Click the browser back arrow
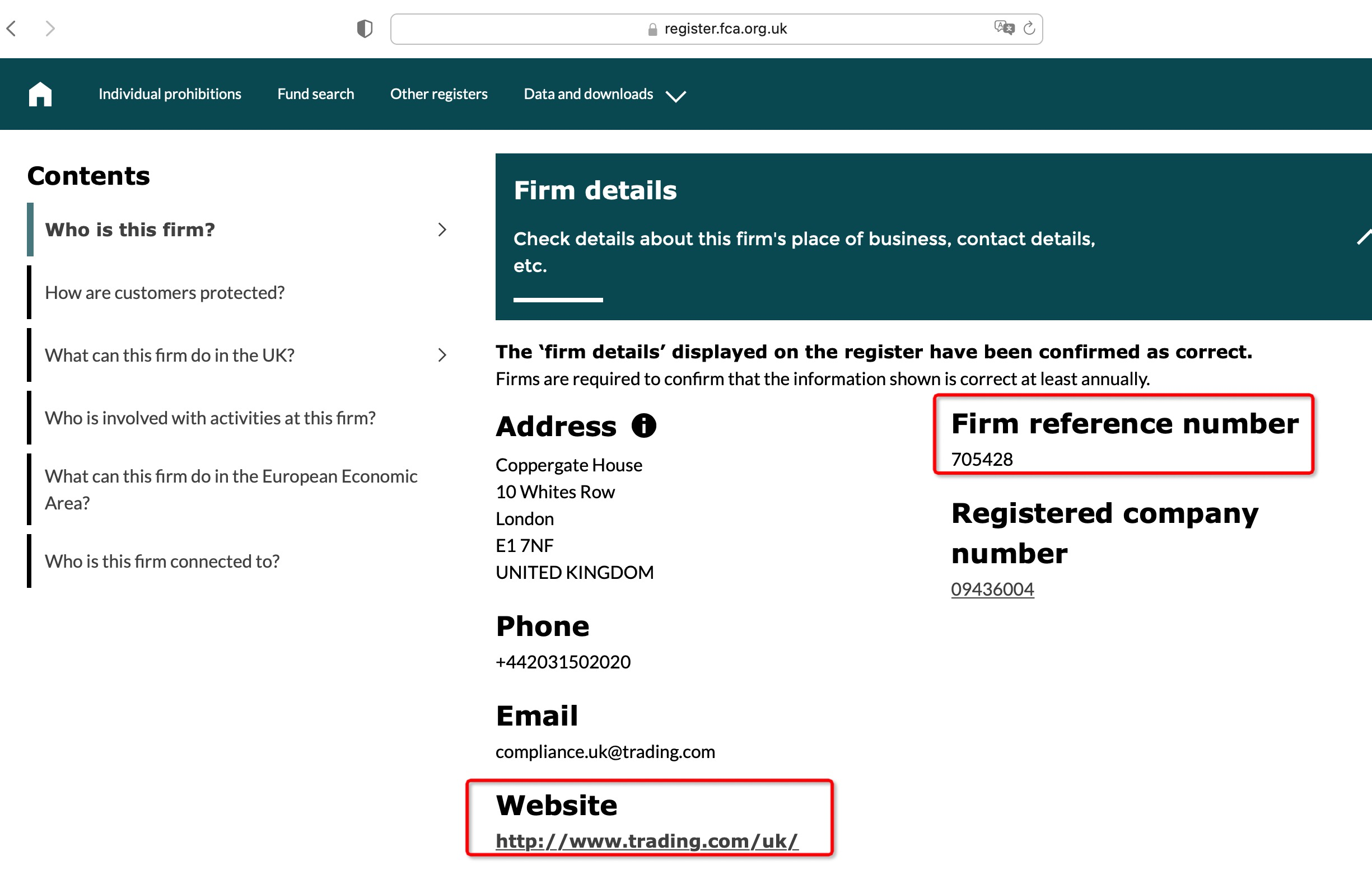This screenshot has height=870, width=1372. tap(12, 29)
